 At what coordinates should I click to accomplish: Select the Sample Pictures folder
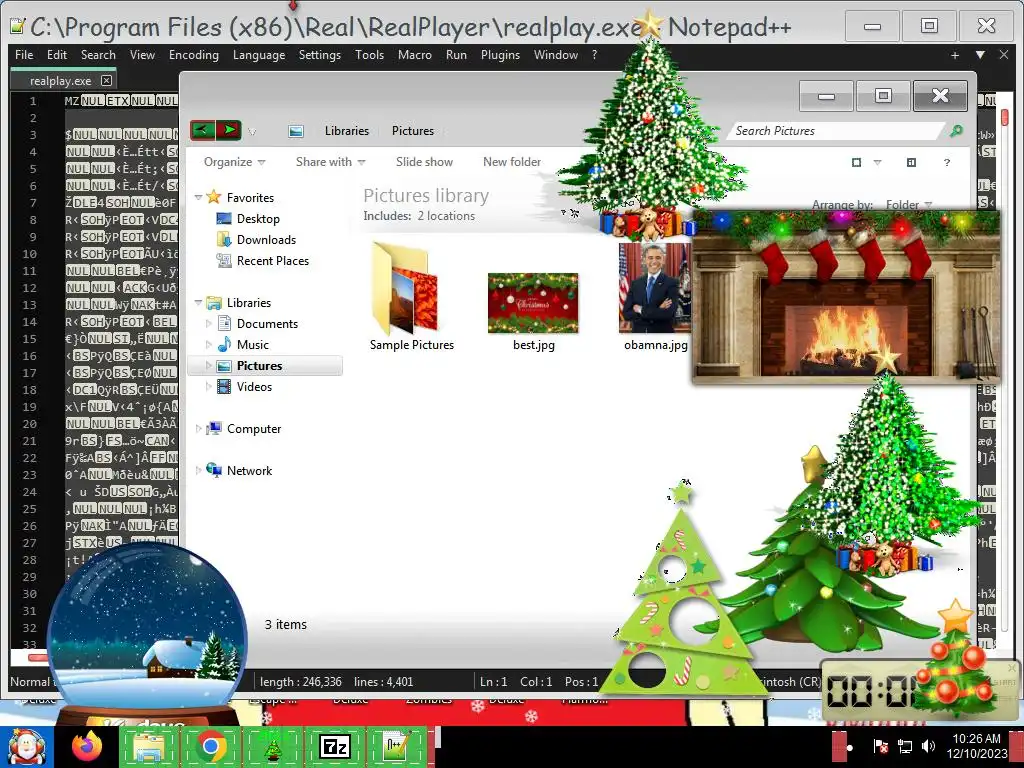coord(411,297)
